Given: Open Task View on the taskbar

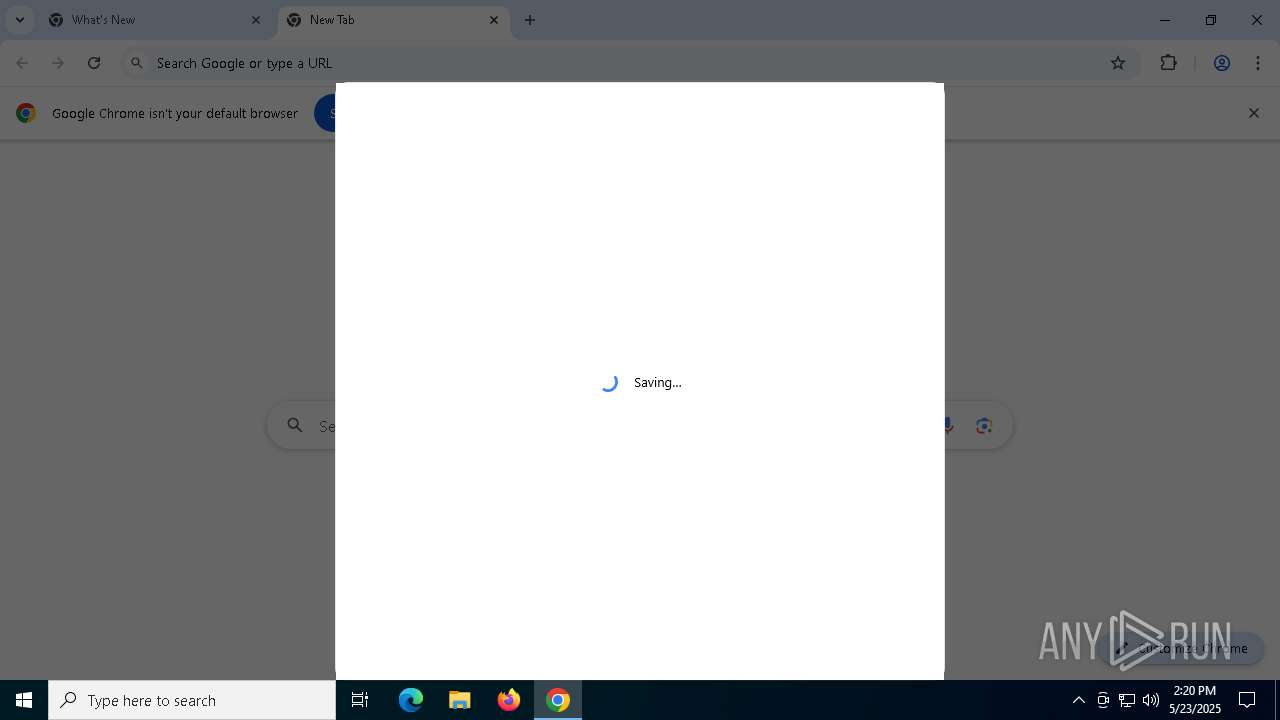Looking at the screenshot, I should pyautogui.click(x=360, y=700).
